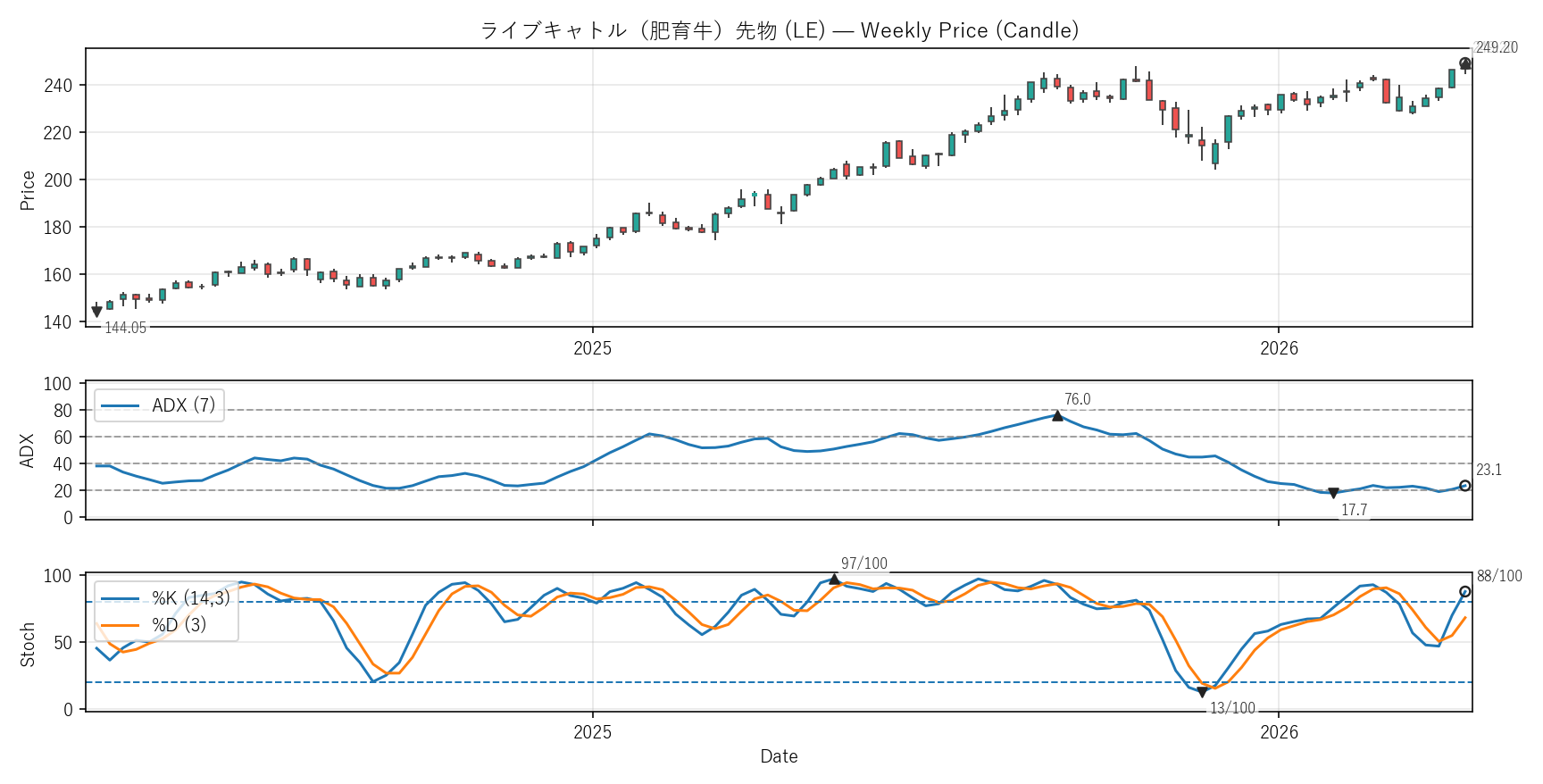
Task: Select the ADX peak triangle at 76.0
Action: (x=1057, y=416)
